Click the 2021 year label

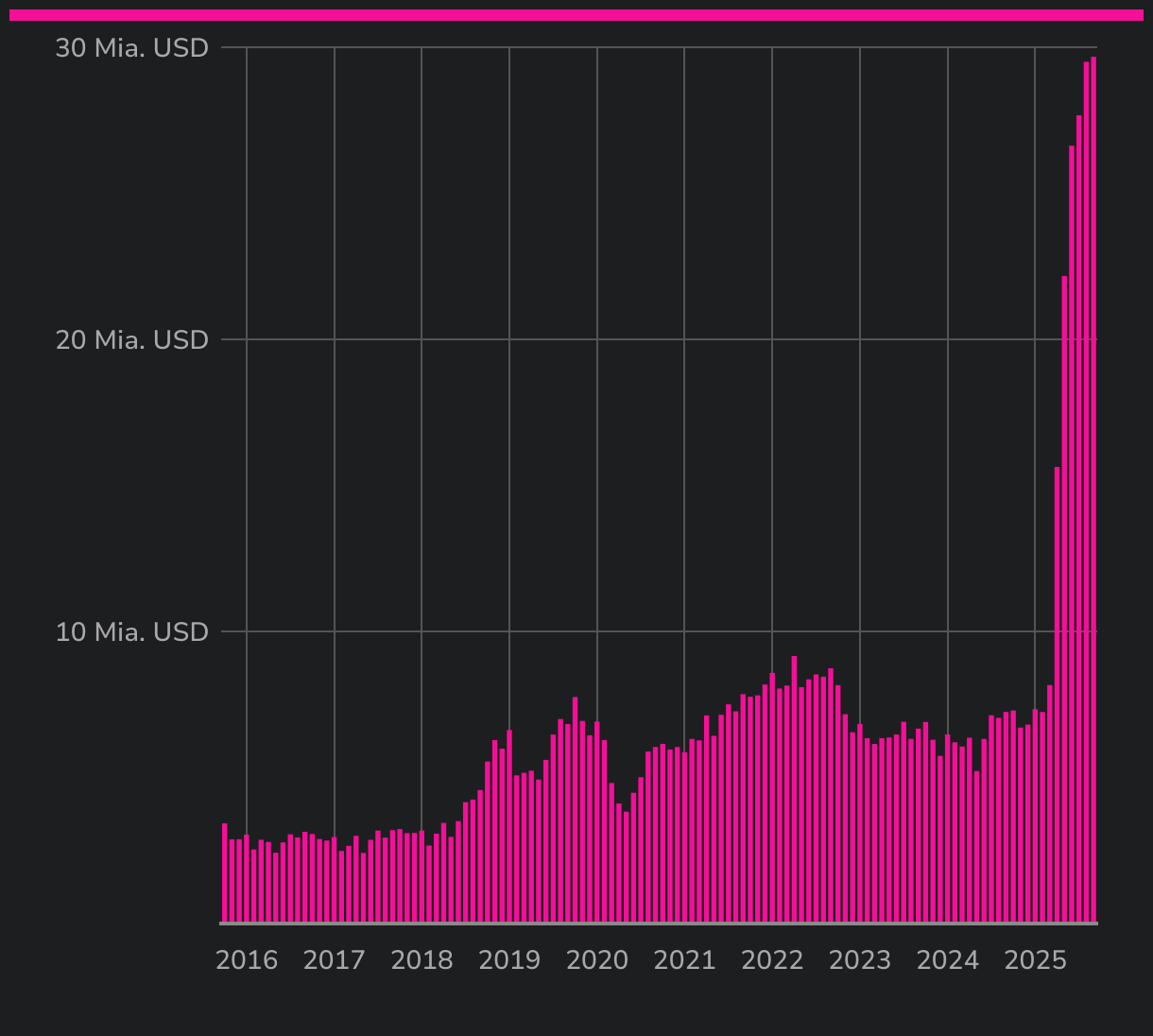(684, 960)
